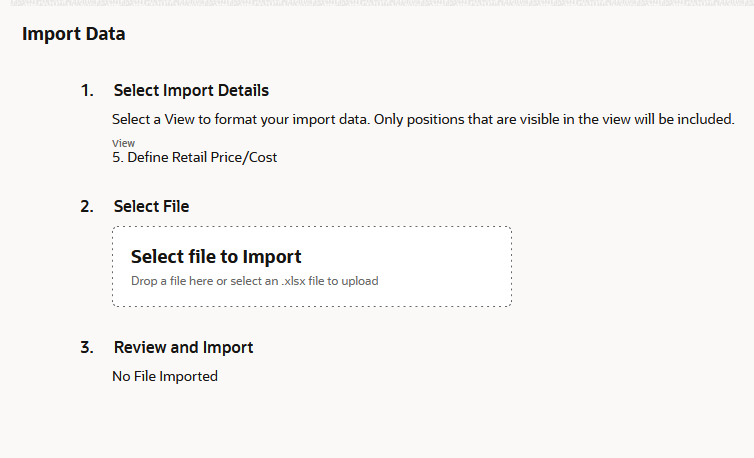The image size is (754, 458).
Task: Click the "Select File" step heading
Action: coord(151,206)
